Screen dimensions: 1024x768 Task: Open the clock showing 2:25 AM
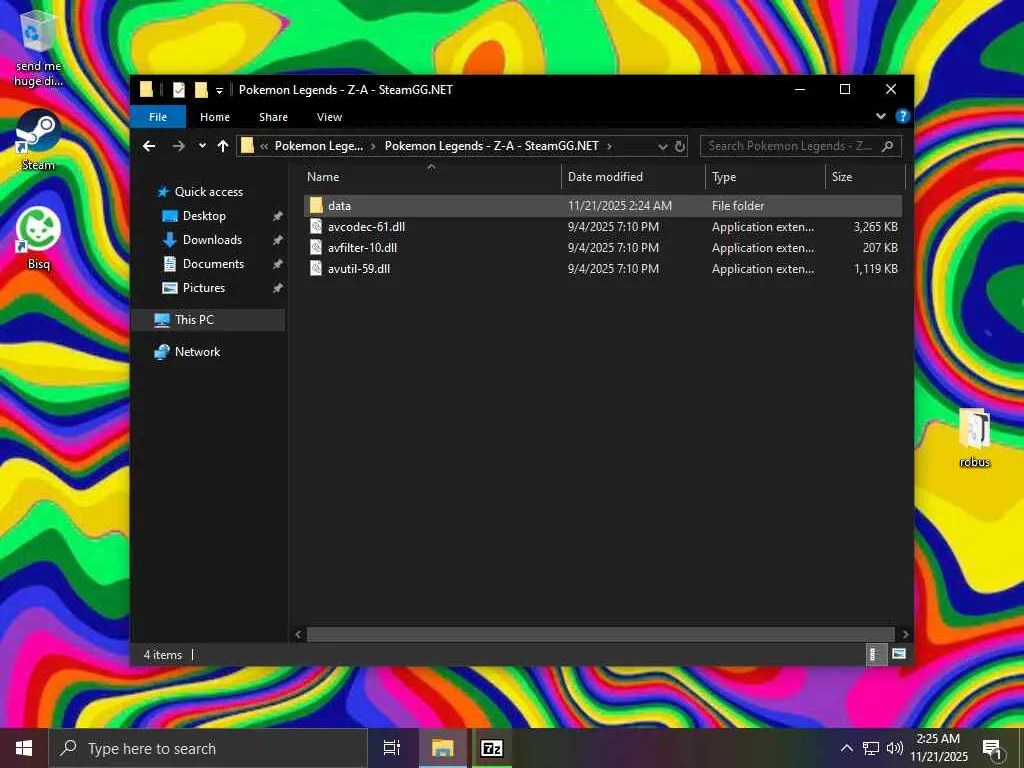point(938,748)
